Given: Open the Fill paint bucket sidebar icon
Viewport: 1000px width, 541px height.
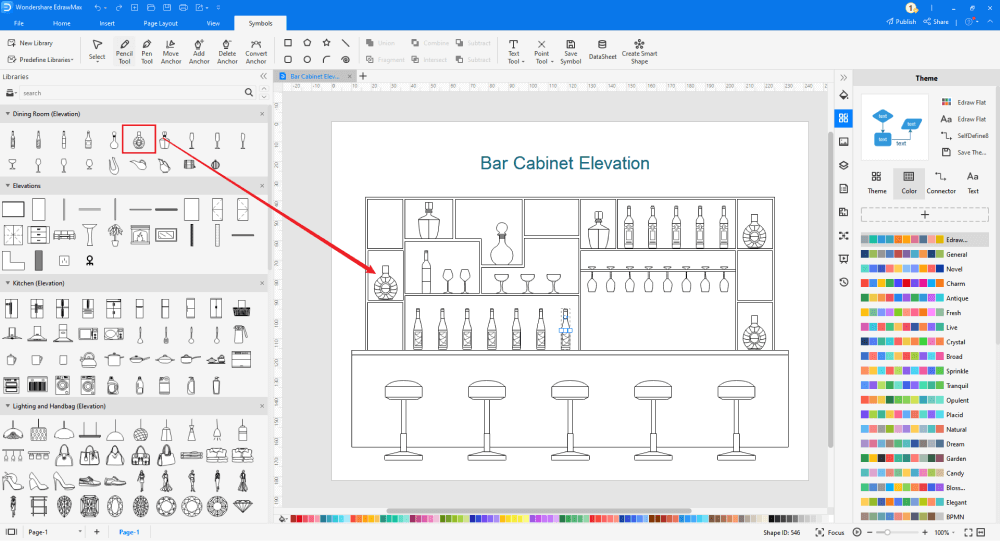Looking at the screenshot, I should tap(844, 95).
